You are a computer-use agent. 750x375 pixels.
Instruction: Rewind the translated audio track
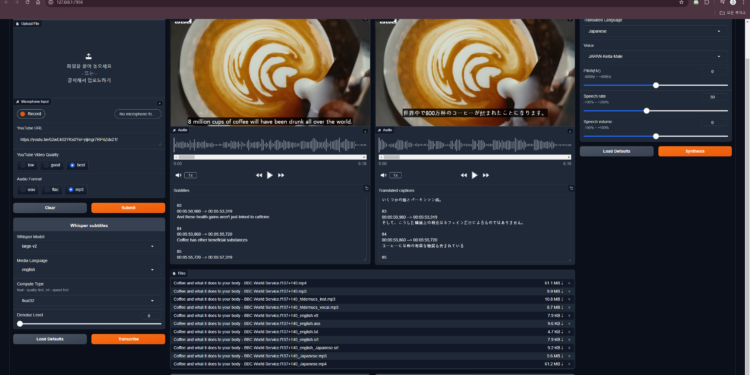463,175
